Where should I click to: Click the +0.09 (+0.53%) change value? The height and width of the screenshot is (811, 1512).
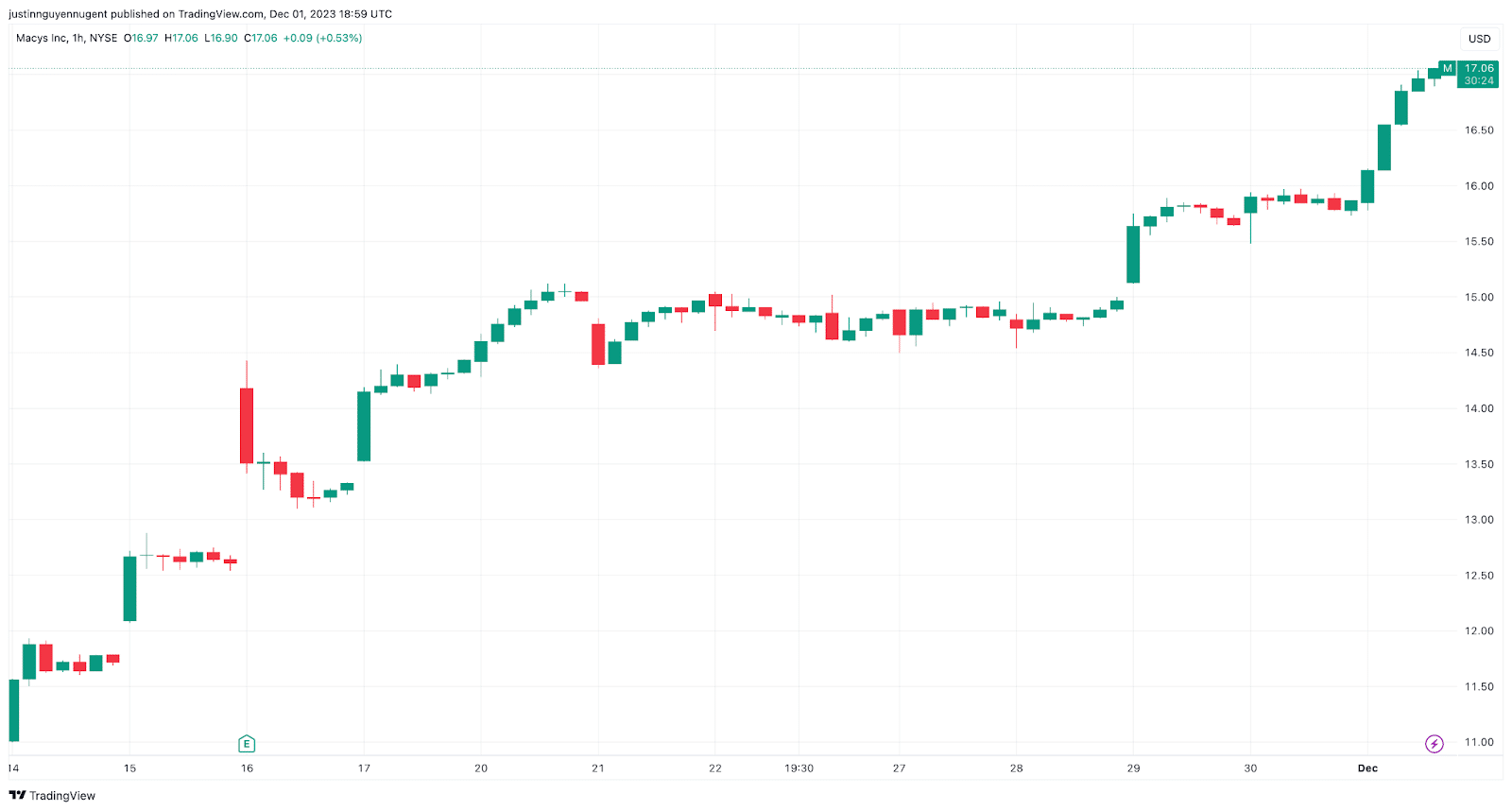click(322, 39)
